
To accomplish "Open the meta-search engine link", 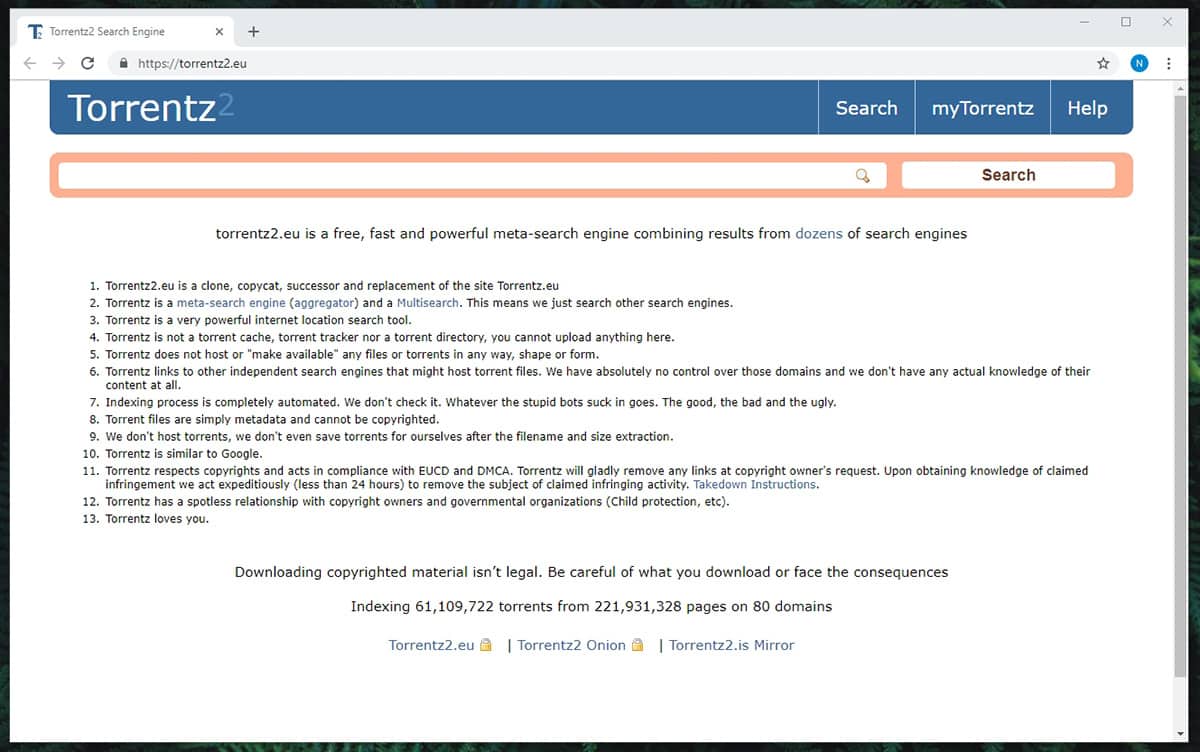I will [231, 303].
